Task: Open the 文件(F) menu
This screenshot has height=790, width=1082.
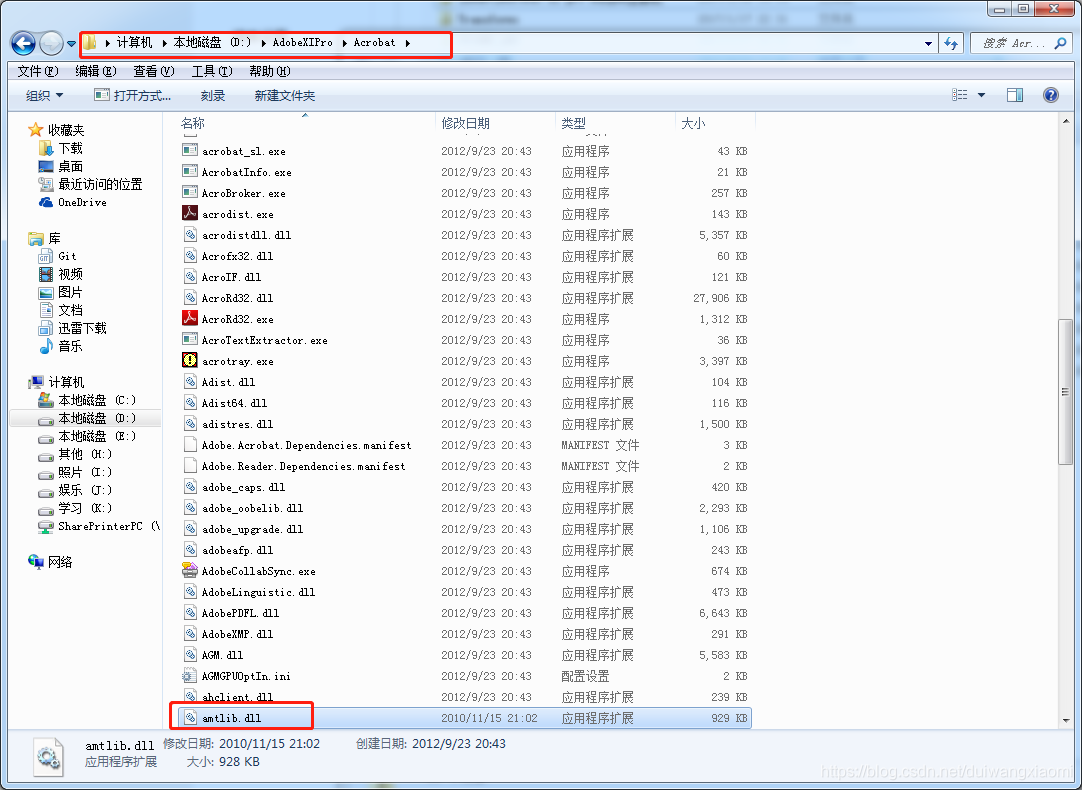Action: pyautogui.click(x=38, y=71)
